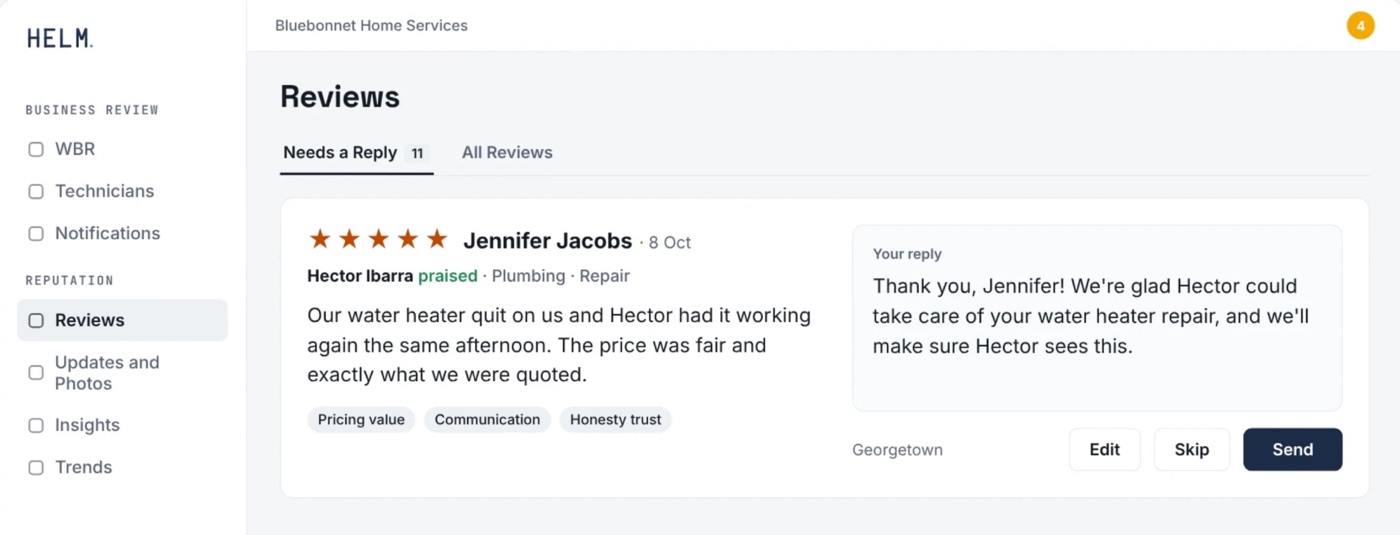Click the square icon beside WBR
This screenshot has height=535, width=1400.
coord(36,149)
